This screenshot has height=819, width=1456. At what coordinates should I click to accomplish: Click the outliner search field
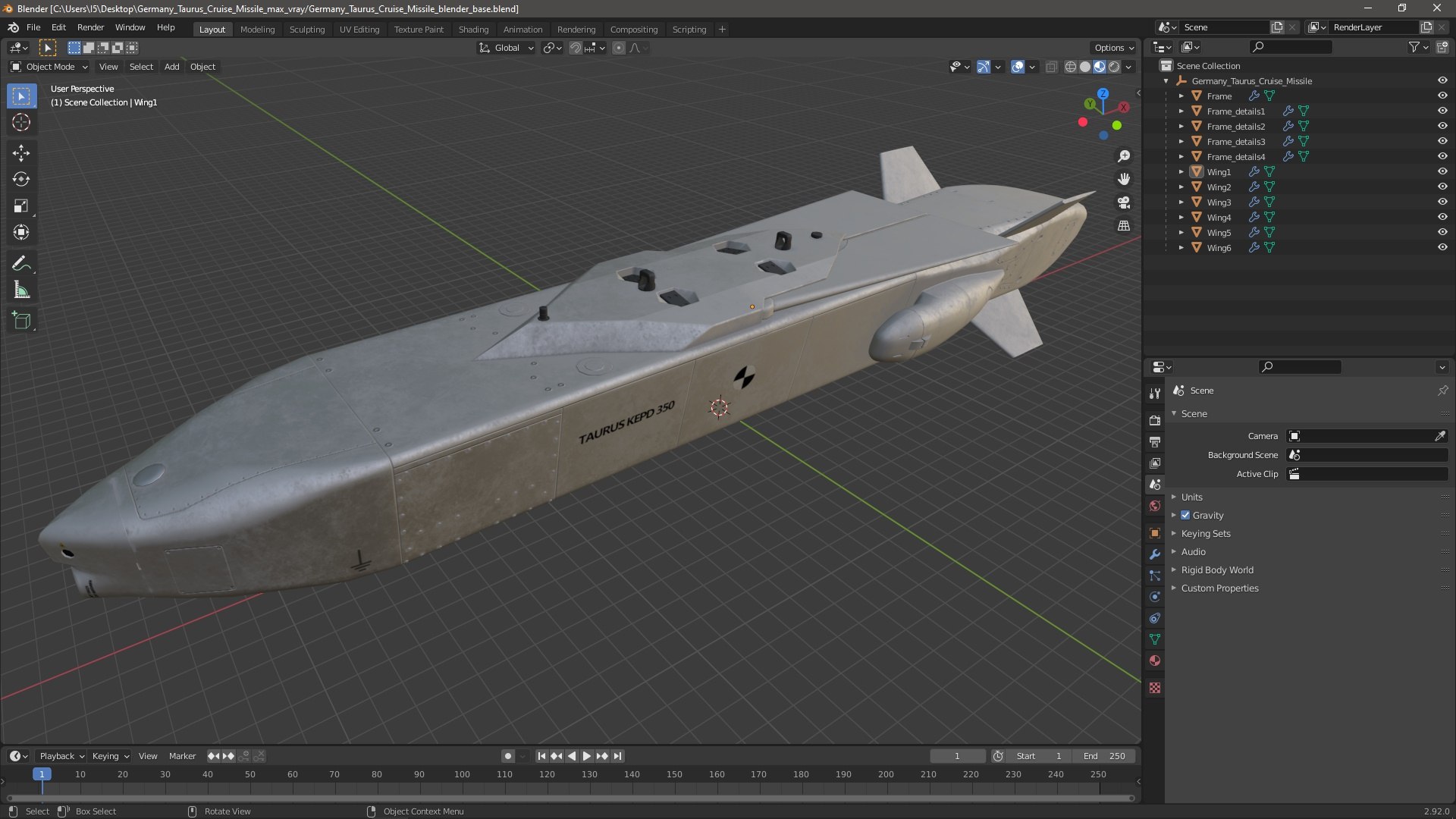pos(1290,47)
